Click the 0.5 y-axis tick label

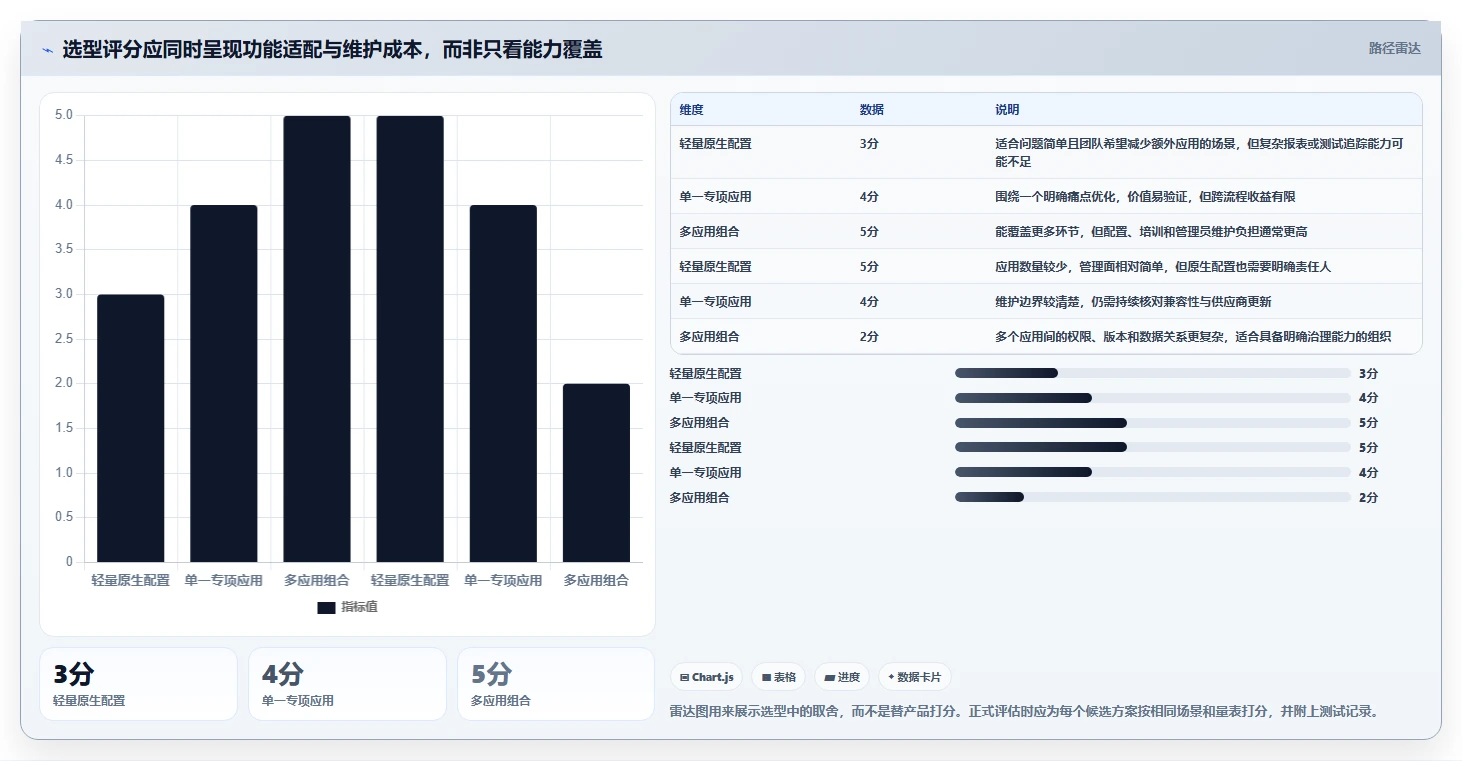point(63,517)
